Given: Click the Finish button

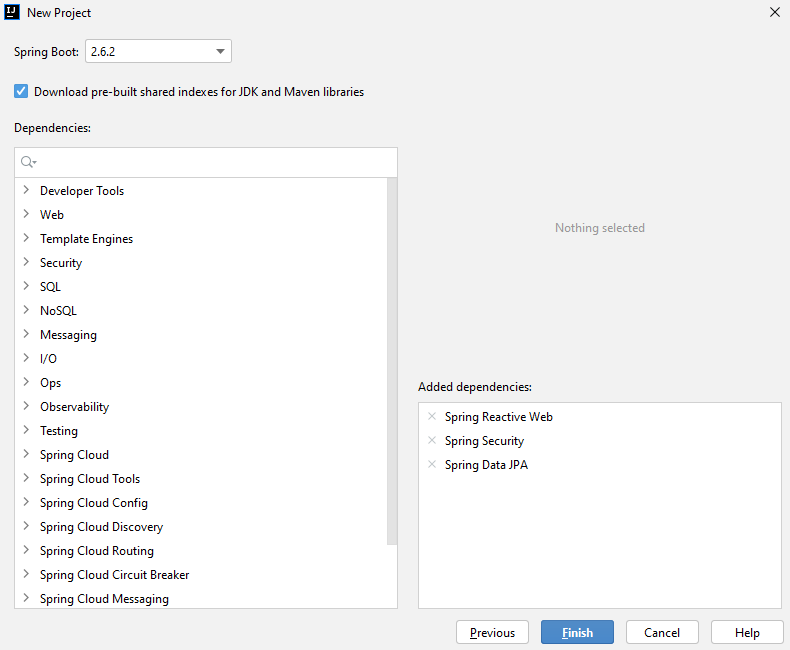Looking at the screenshot, I should (x=577, y=632).
